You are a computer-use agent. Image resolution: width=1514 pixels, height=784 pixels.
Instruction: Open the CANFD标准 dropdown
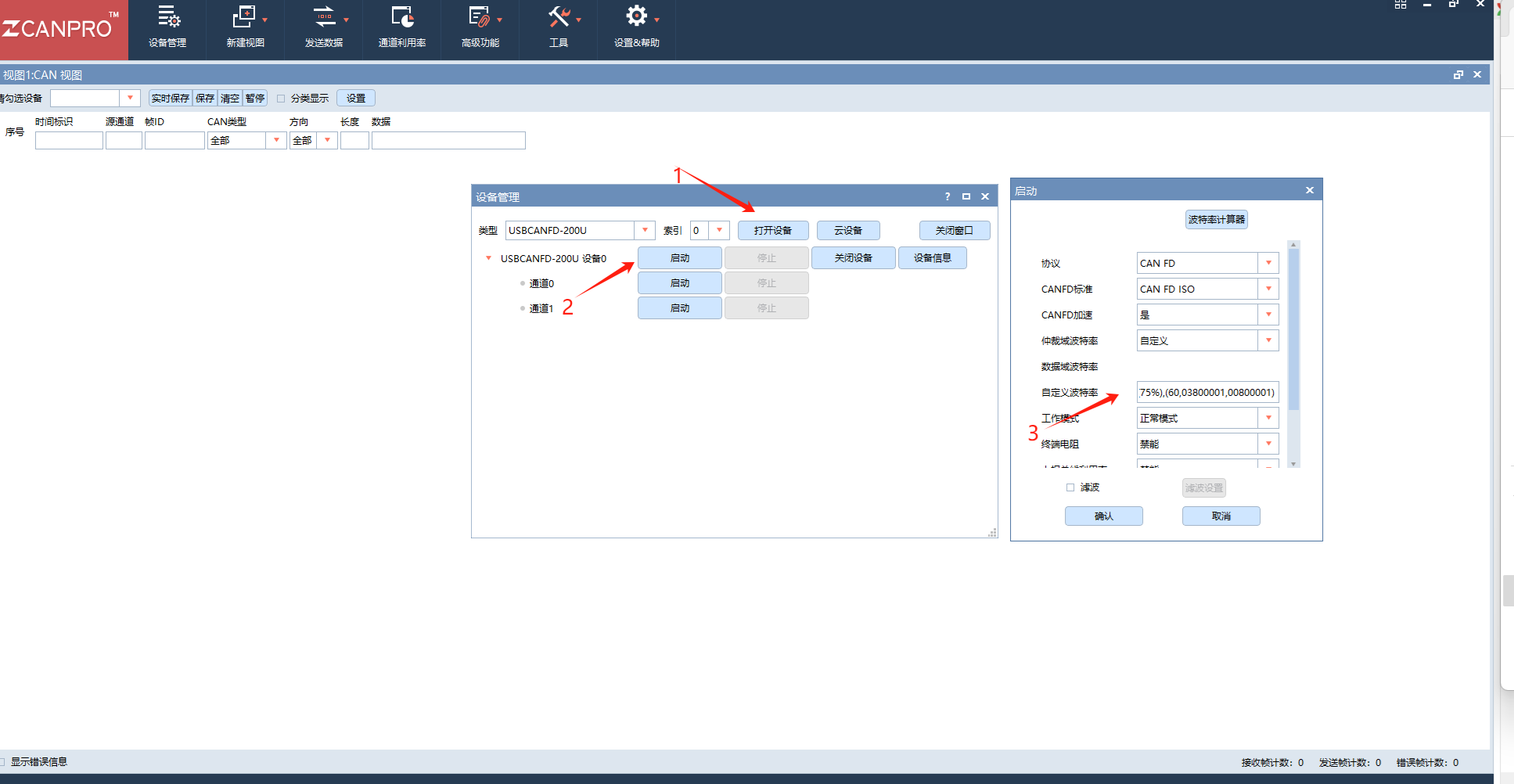1268,289
